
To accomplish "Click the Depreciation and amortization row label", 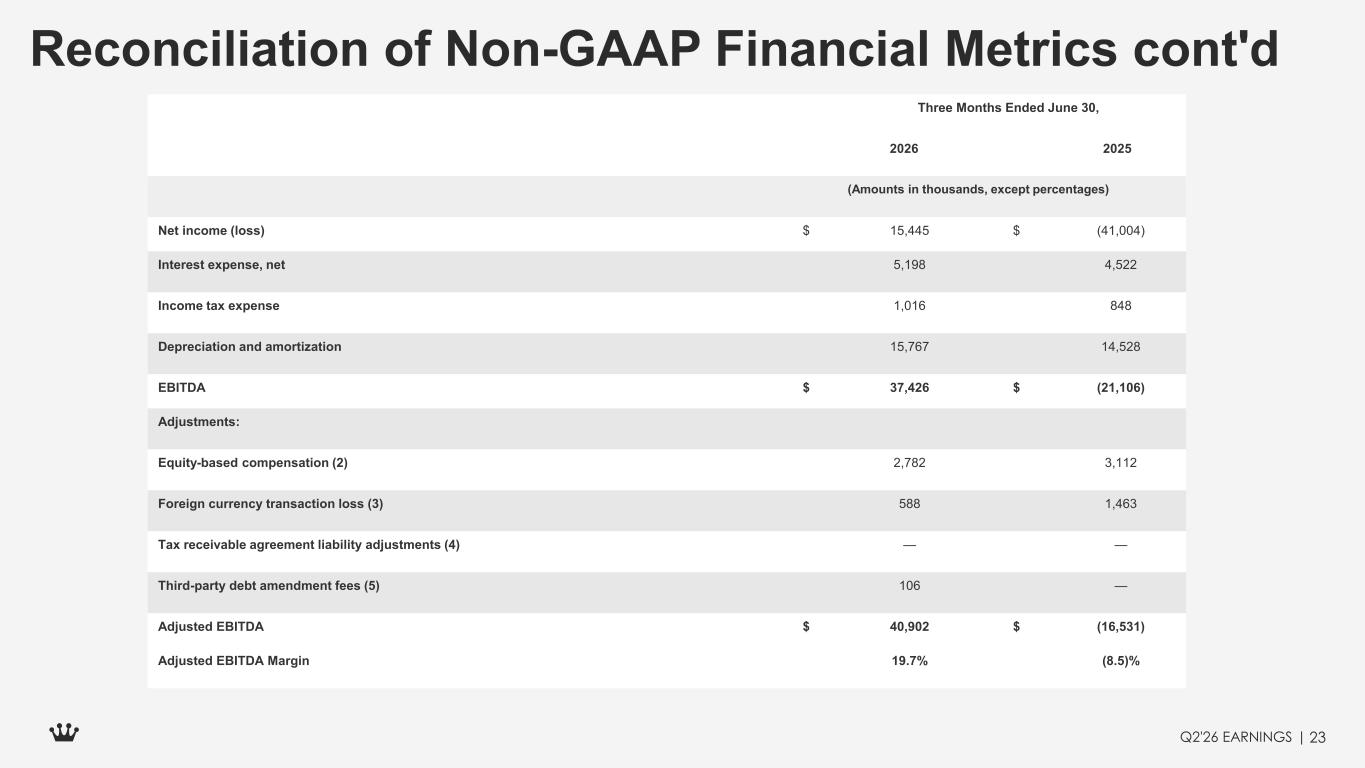I will tap(249, 347).
